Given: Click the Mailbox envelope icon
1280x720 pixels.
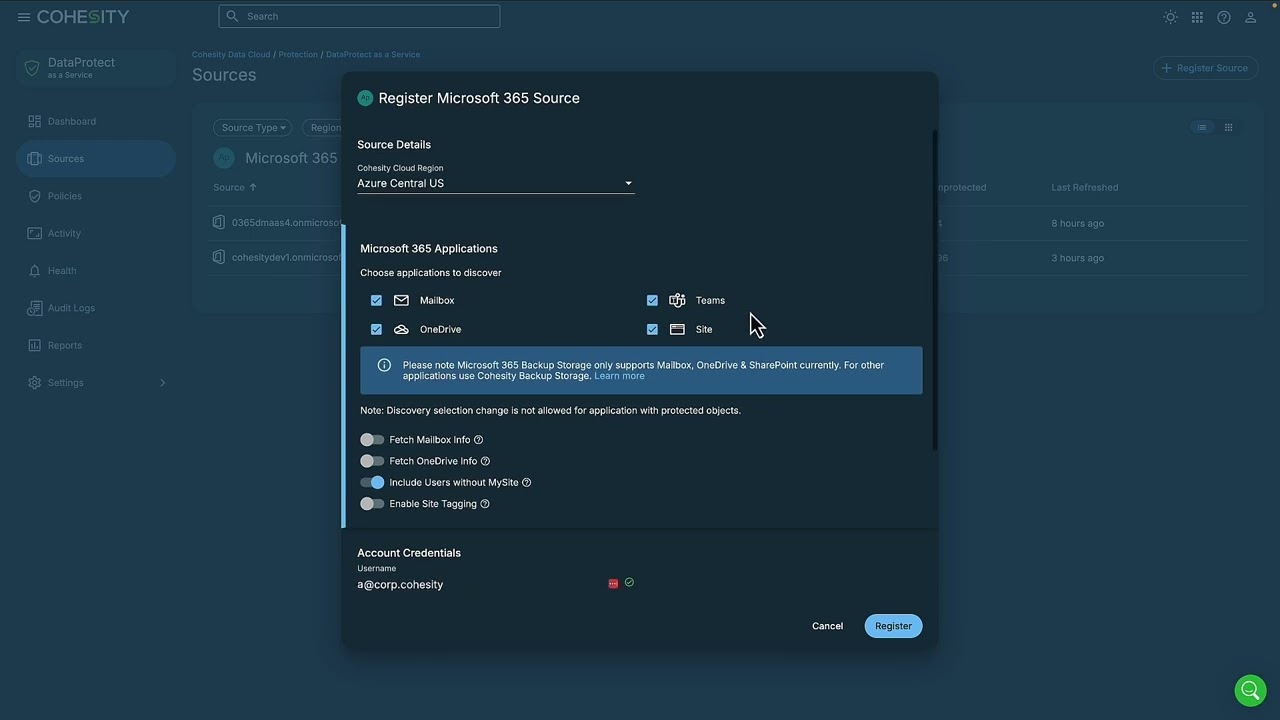Looking at the screenshot, I should click(x=401, y=300).
